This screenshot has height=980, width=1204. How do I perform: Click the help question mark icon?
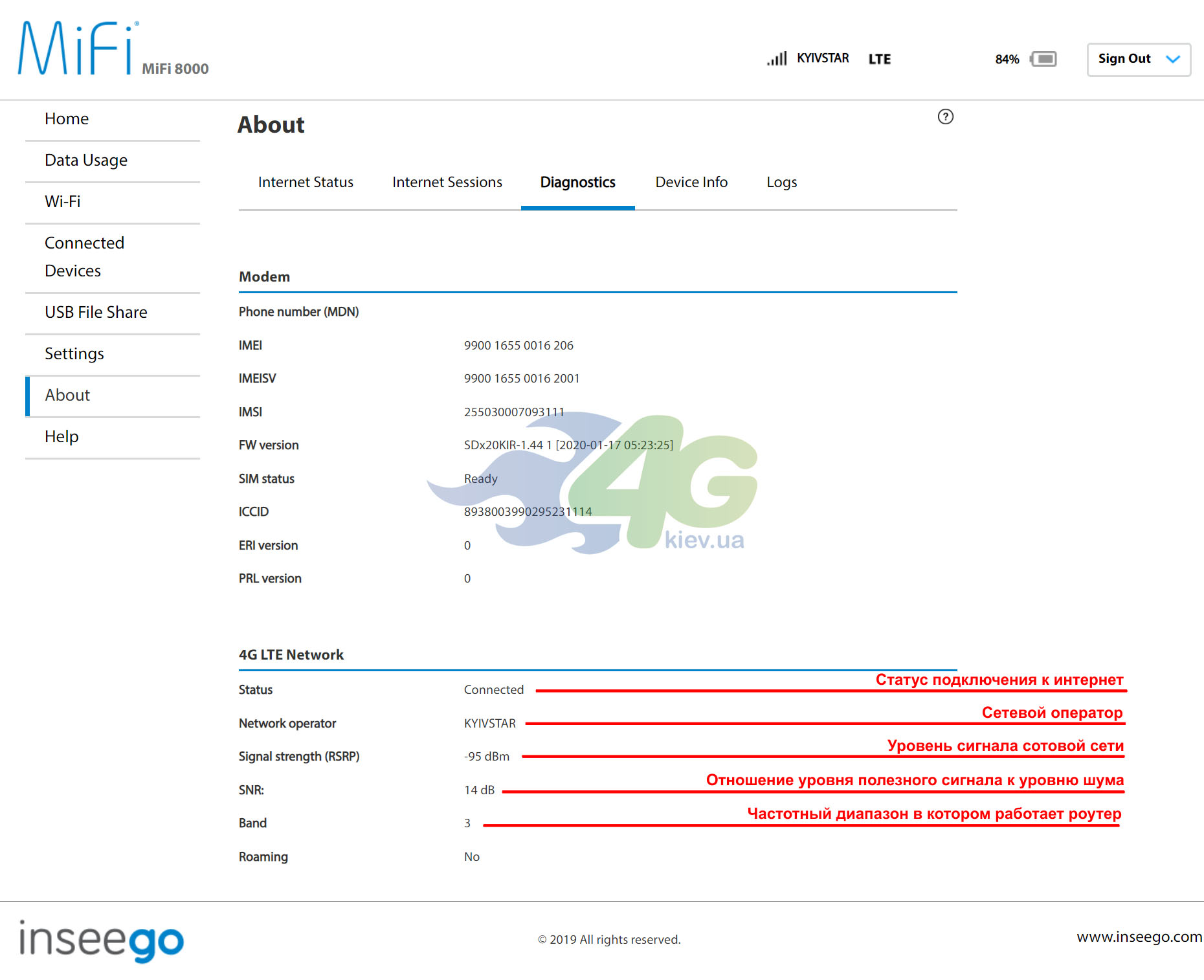click(x=945, y=117)
